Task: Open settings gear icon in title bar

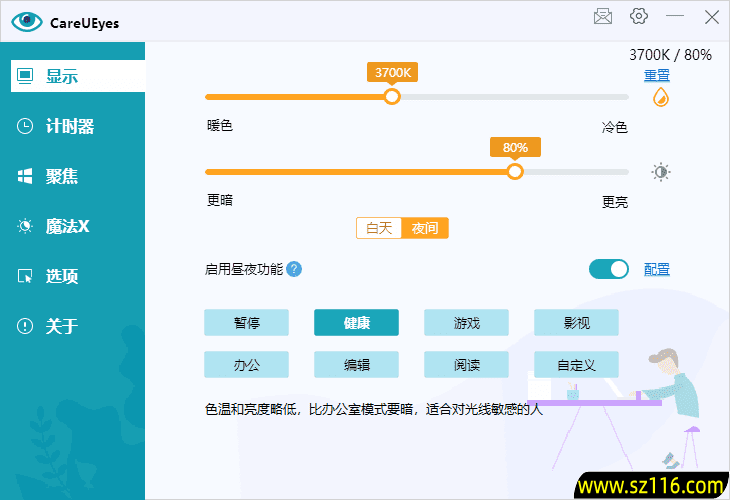Action: (639, 16)
